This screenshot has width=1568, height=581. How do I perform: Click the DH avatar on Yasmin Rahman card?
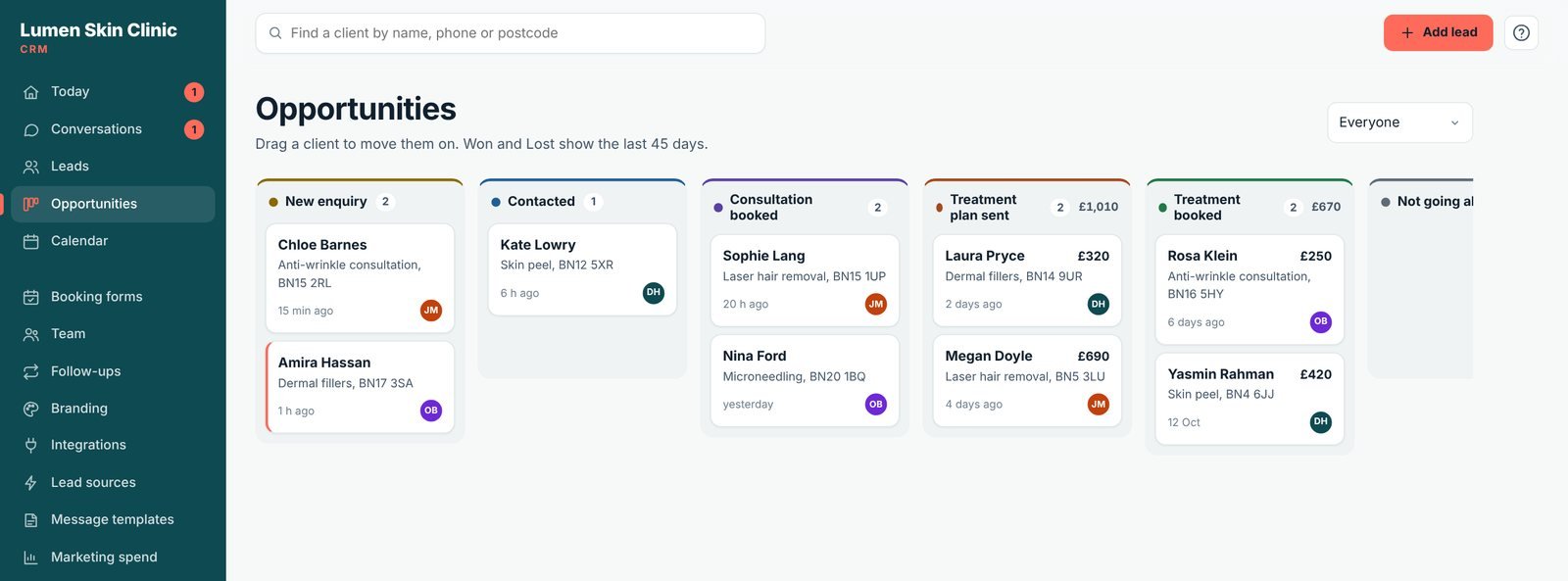1321,422
